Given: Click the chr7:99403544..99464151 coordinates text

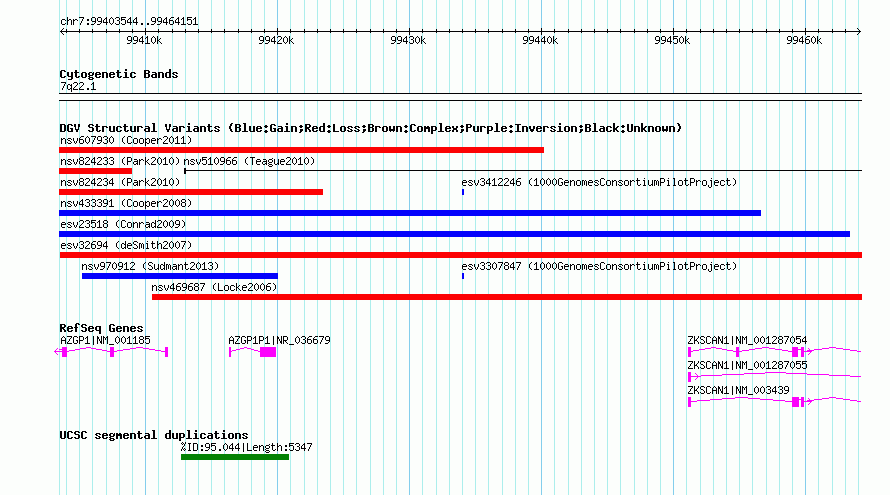Looking at the screenshot, I should click(x=129, y=22).
